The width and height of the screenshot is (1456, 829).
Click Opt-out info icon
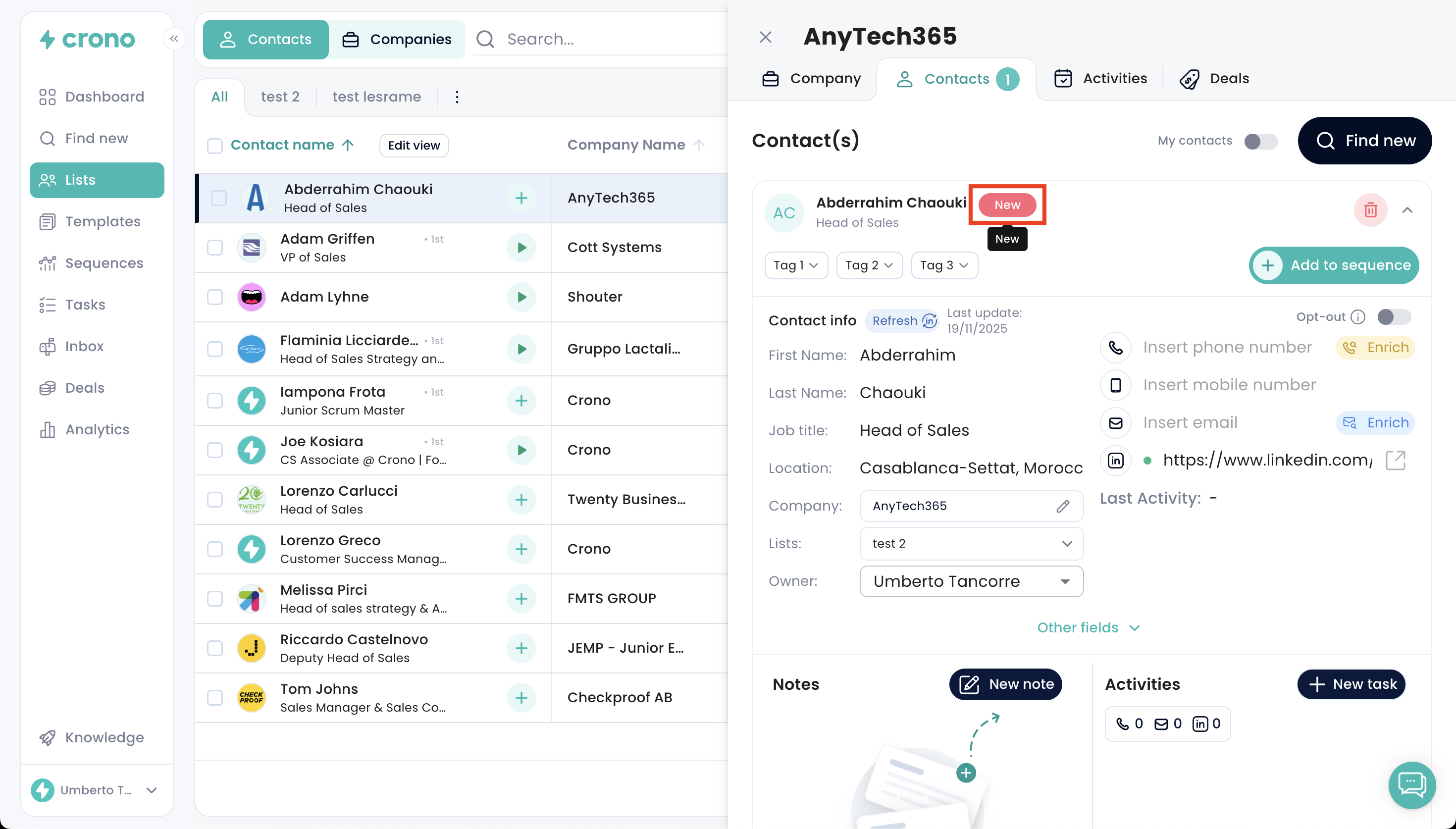(1358, 317)
